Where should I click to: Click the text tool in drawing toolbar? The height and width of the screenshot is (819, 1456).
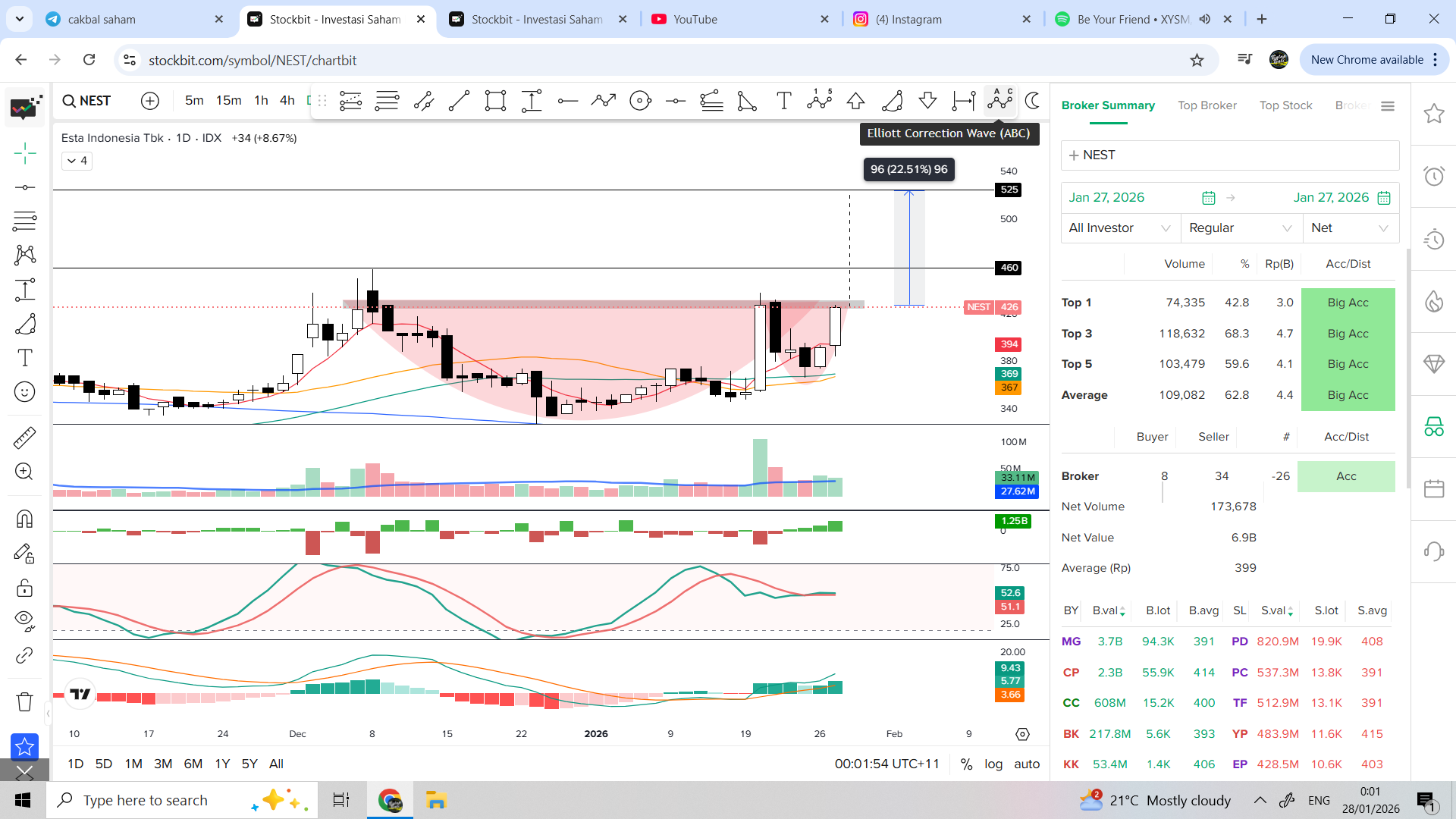point(783,100)
